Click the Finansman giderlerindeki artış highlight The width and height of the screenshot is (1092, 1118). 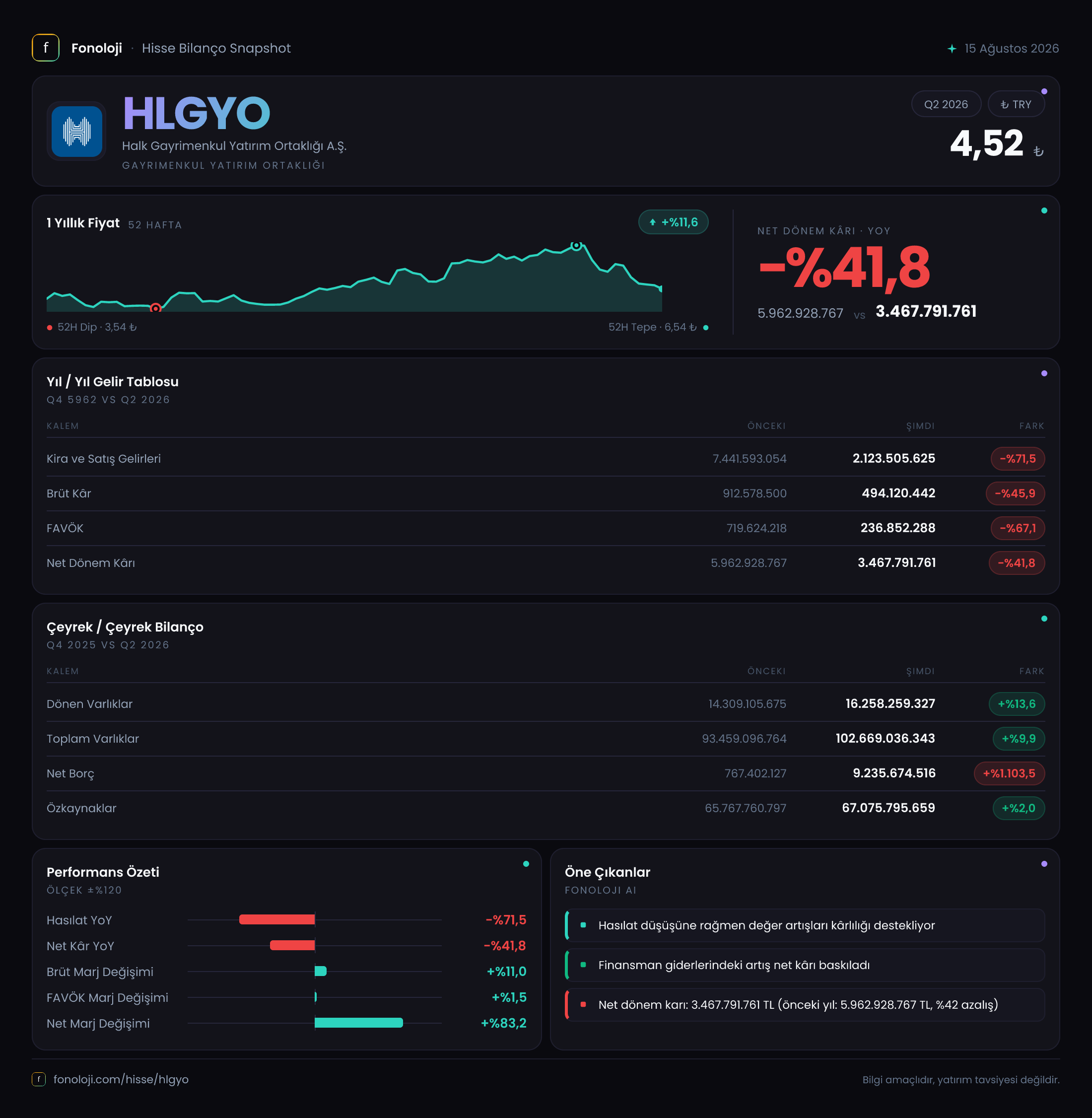pos(805,965)
